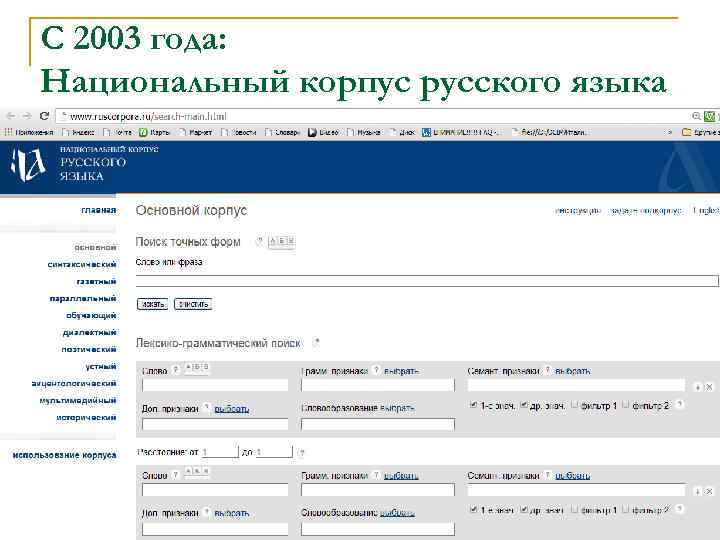
Task: Open virtual keyboard beside first Слово label
Action: point(197,367)
